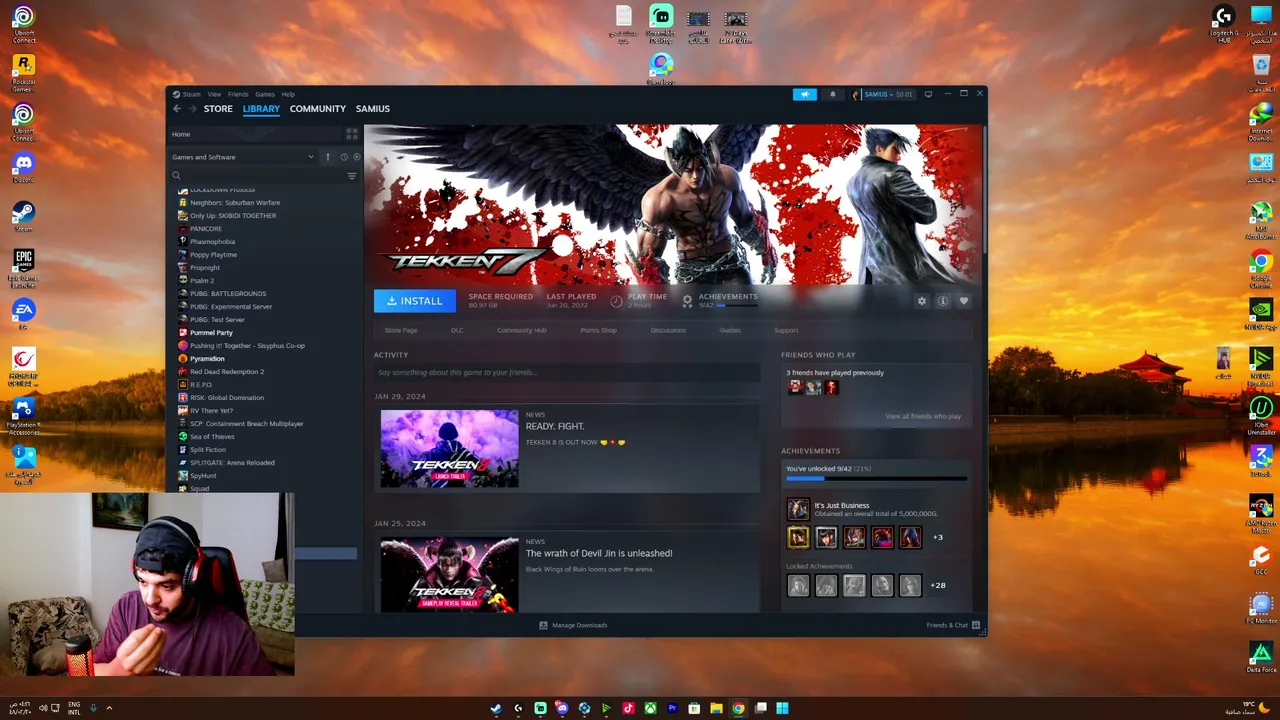This screenshot has width=1280, height=720.
Task: Open the Help menu
Action: pos(288,94)
